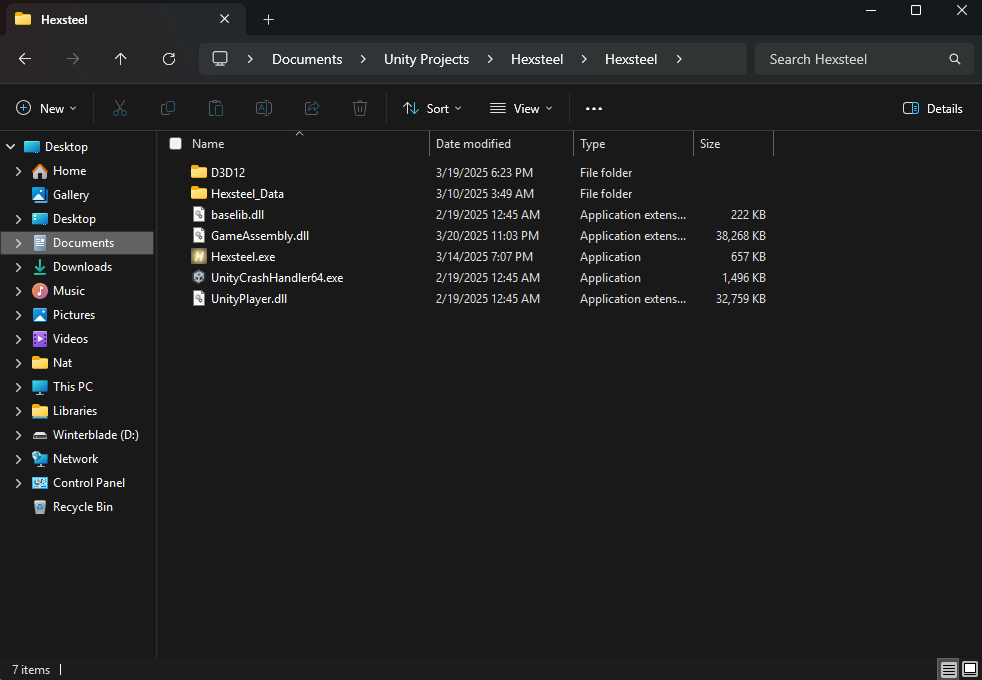Switch to details list view icon in status bar
The width and height of the screenshot is (982, 680).
click(x=948, y=669)
